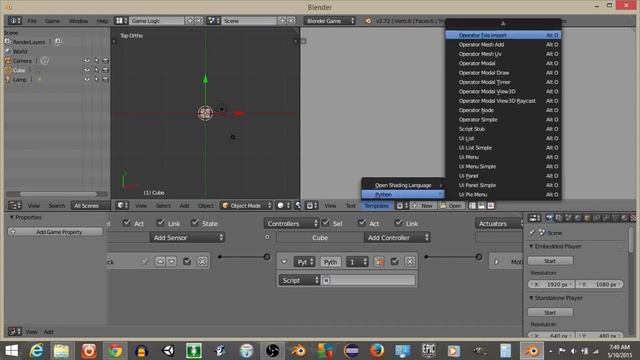Click Camera object icon in outliner
640x360 pixels.
[x=8, y=60]
